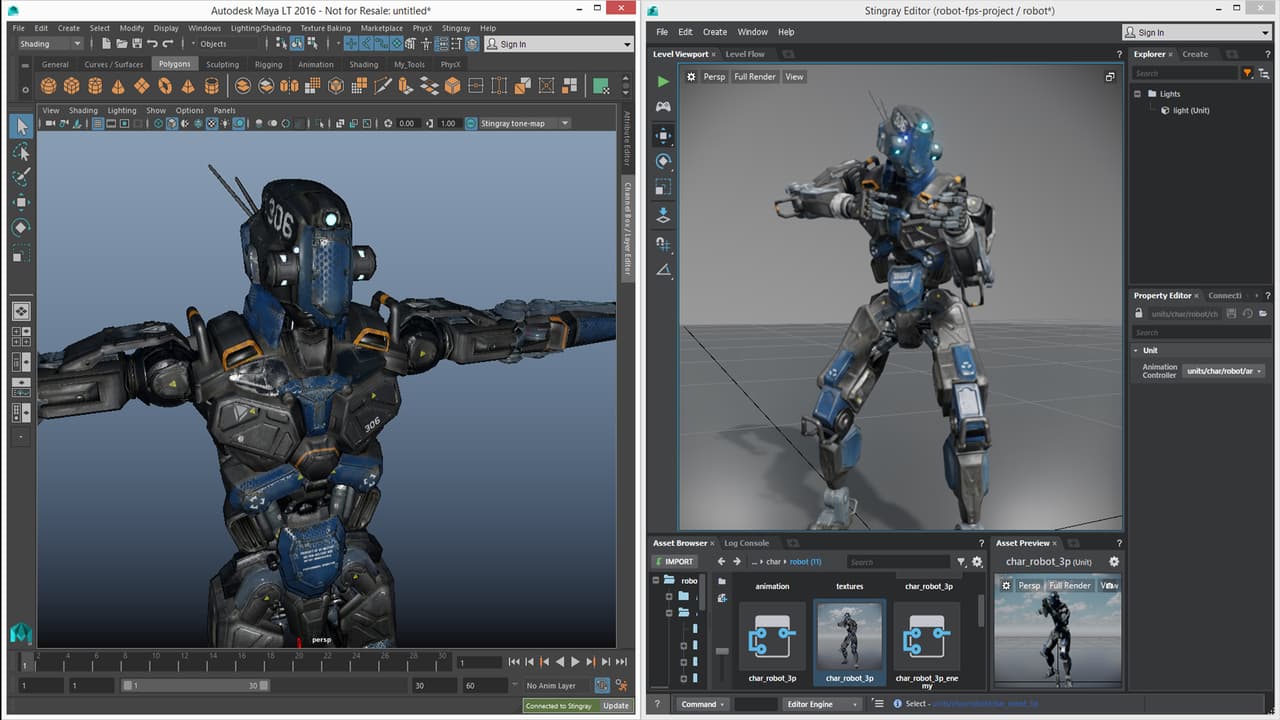Screen dimensions: 1280x720
Task: Activate the Rotate tool in Maya toolbox
Action: 21,228
